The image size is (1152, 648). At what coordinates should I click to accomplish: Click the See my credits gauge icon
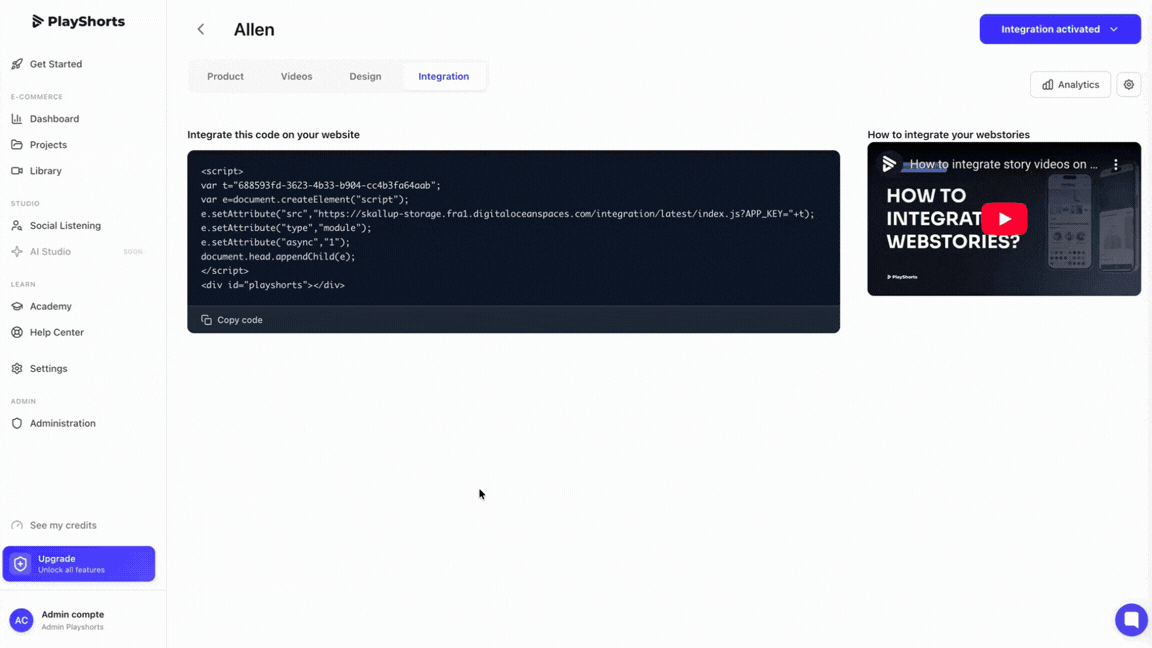tap(17, 525)
